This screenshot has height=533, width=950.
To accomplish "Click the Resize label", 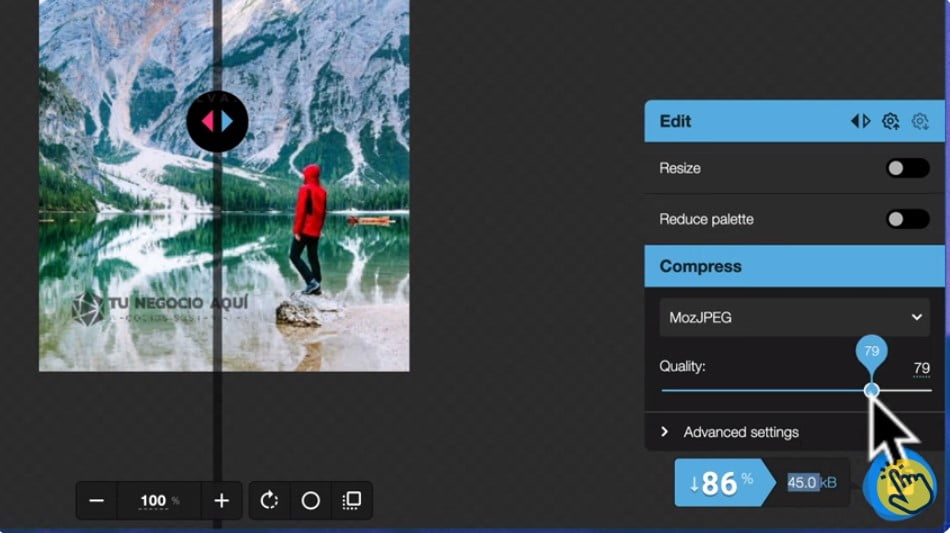I will pos(680,168).
